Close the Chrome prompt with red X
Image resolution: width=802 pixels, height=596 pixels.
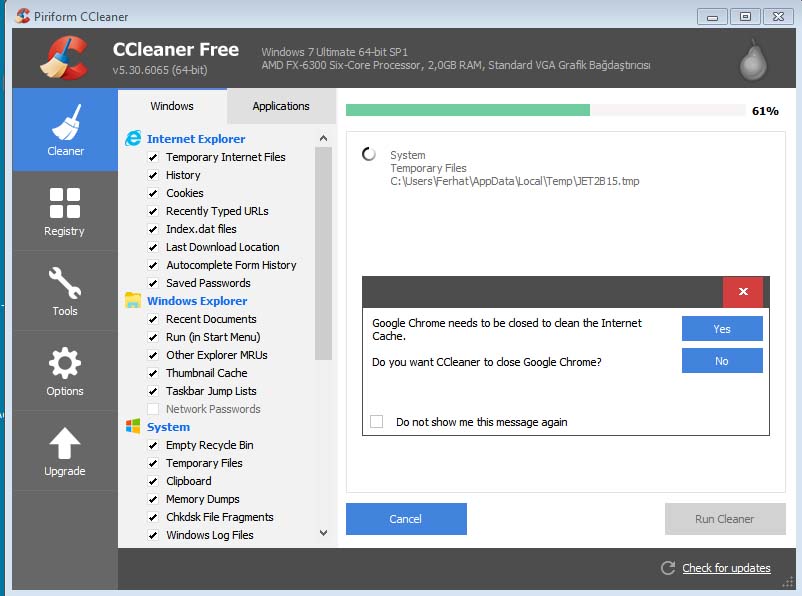(x=742, y=292)
